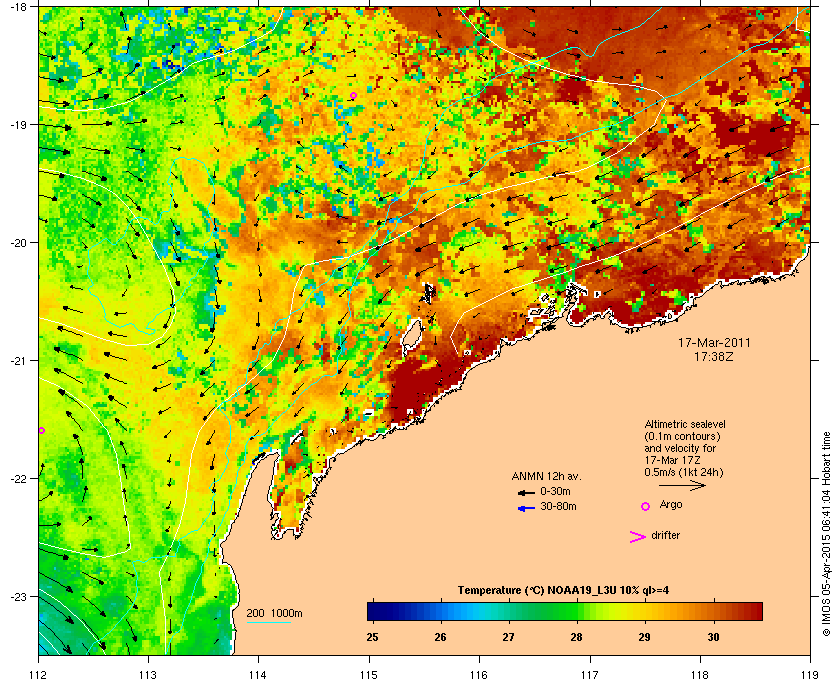
Task: Click the Argo legend label
Action: coord(671,505)
